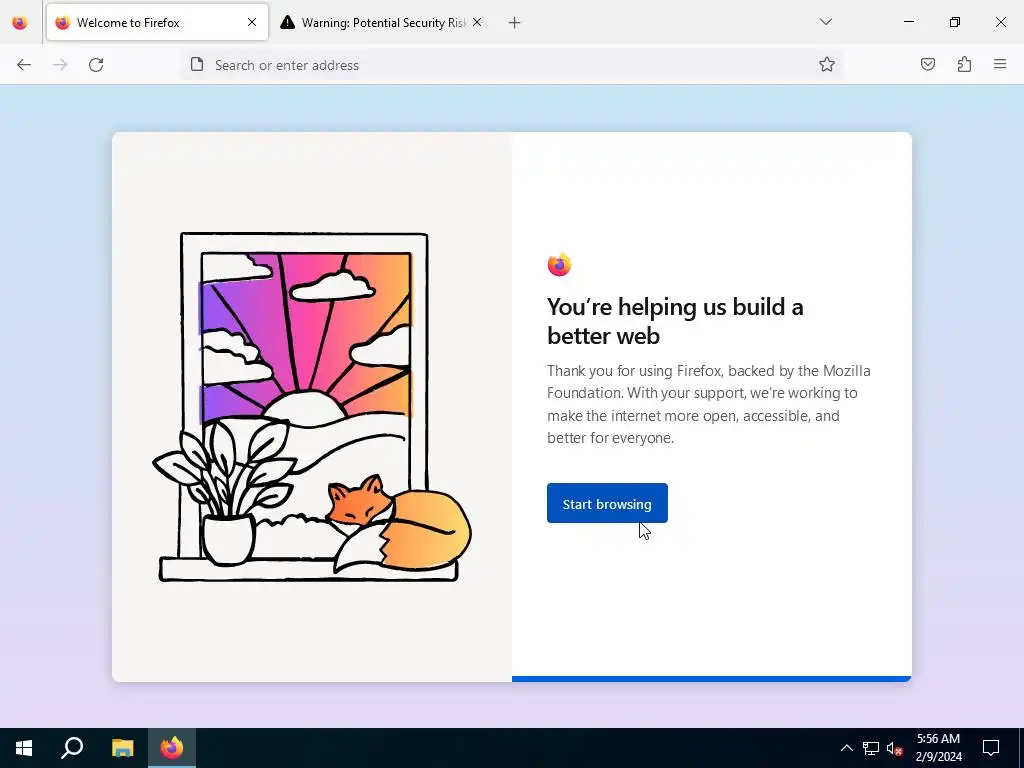Open a new tab with plus
1024x768 pixels.
(515, 23)
